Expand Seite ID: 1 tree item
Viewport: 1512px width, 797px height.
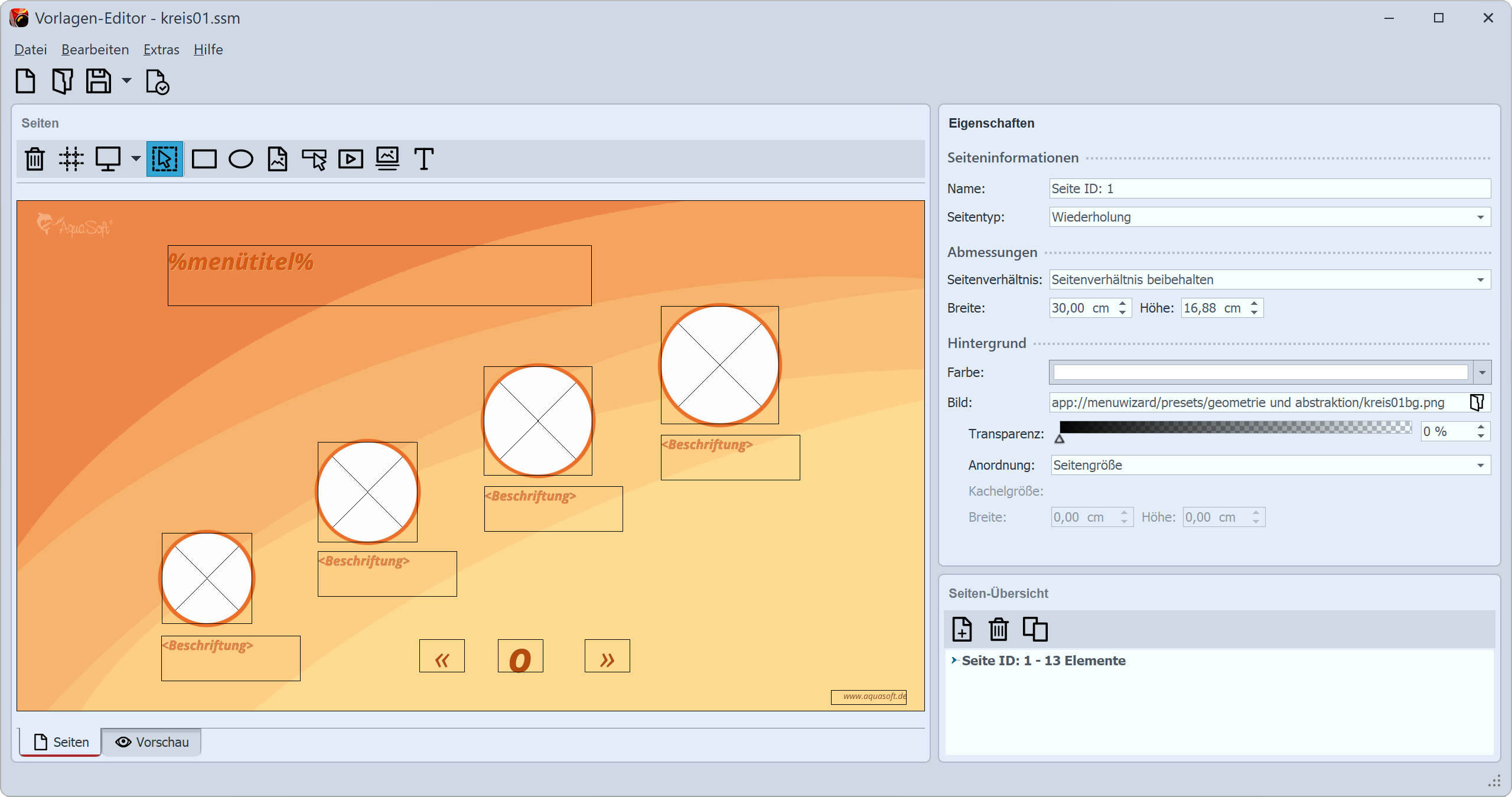pyautogui.click(x=954, y=661)
